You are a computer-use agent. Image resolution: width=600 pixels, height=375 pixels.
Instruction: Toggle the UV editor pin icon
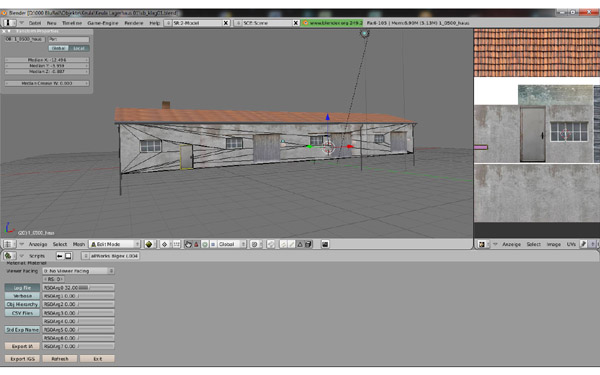[x=583, y=244]
